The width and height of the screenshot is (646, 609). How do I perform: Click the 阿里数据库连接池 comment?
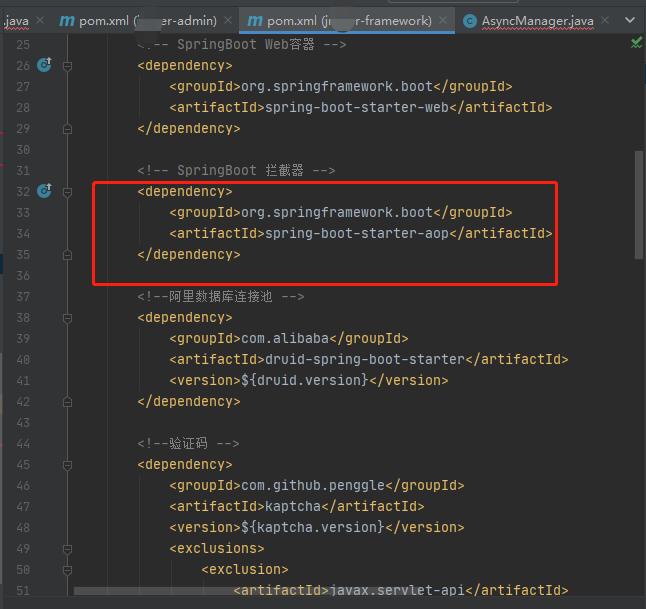pos(221,297)
